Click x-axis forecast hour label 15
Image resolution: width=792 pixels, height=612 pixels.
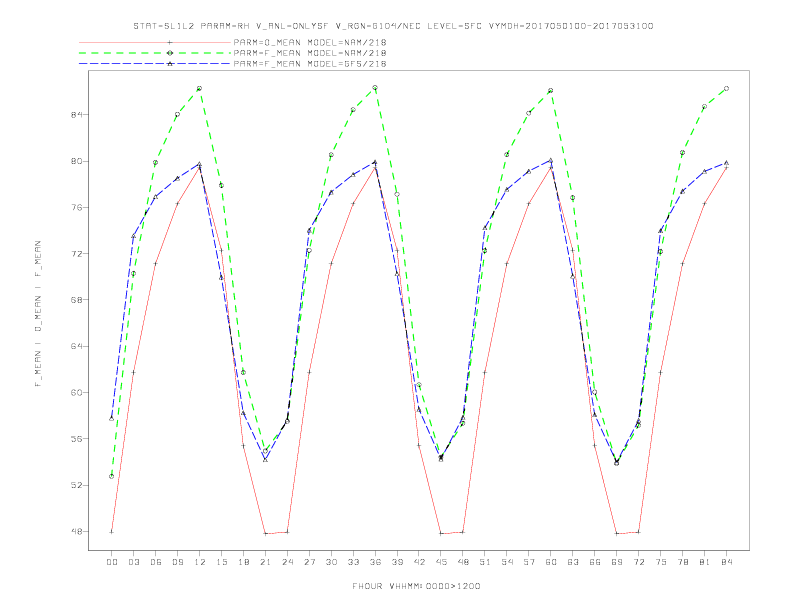pyautogui.click(x=221, y=562)
